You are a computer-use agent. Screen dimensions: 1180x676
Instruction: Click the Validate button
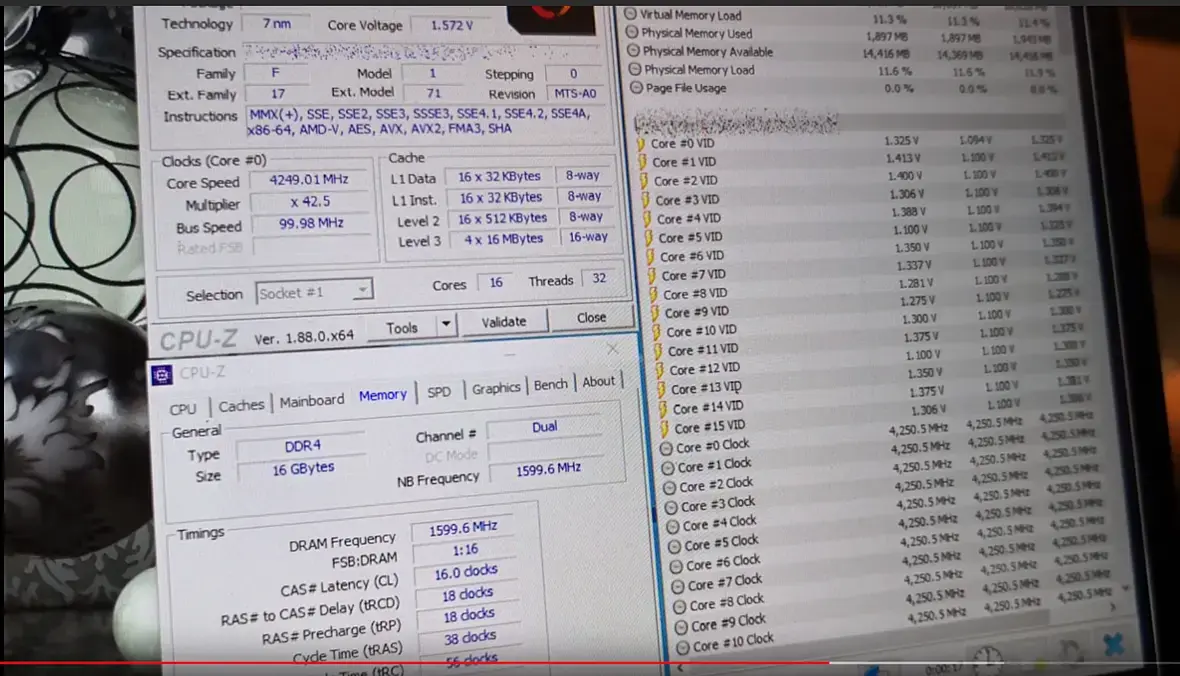point(503,321)
